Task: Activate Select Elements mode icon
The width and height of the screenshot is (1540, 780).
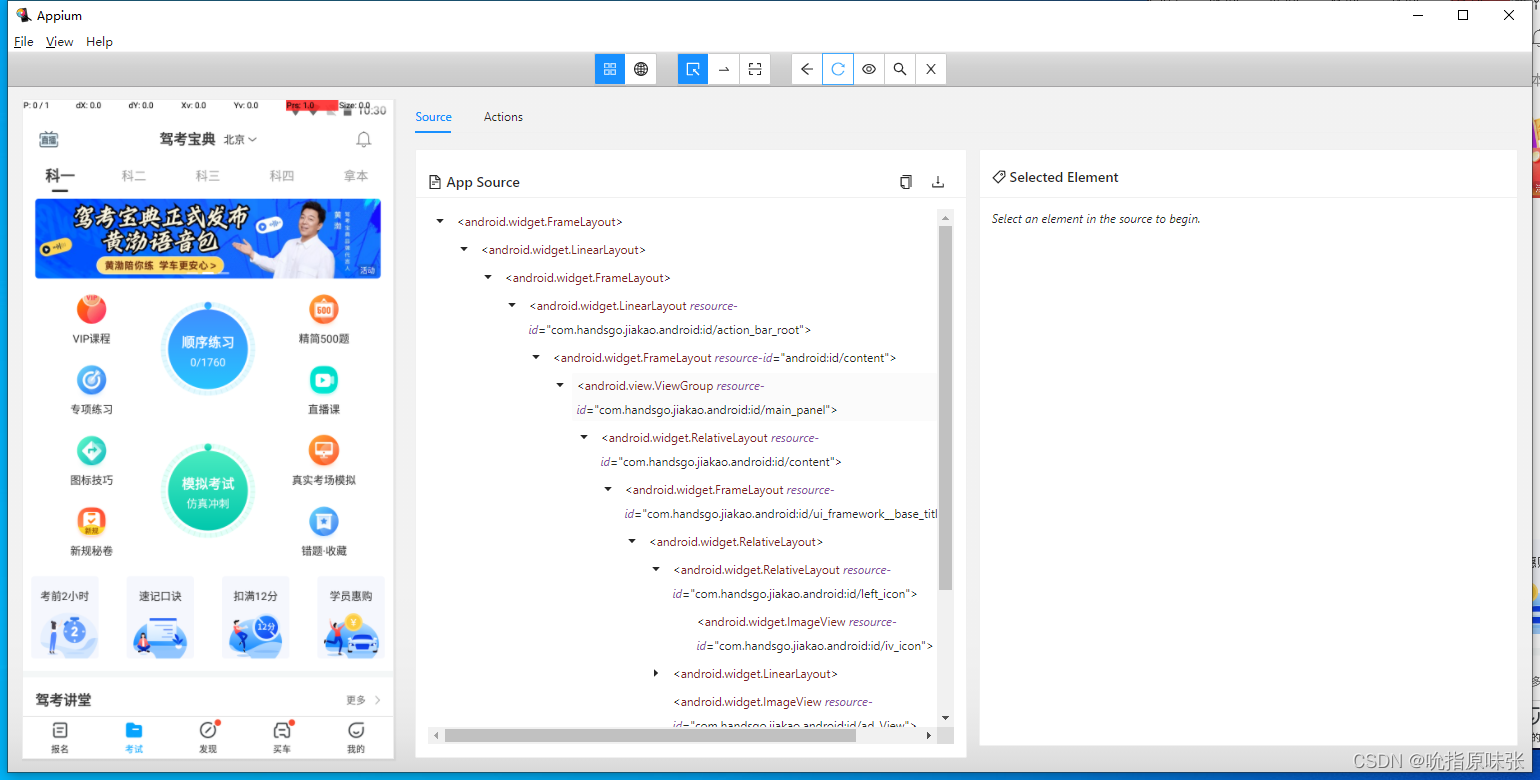Action: [693, 69]
